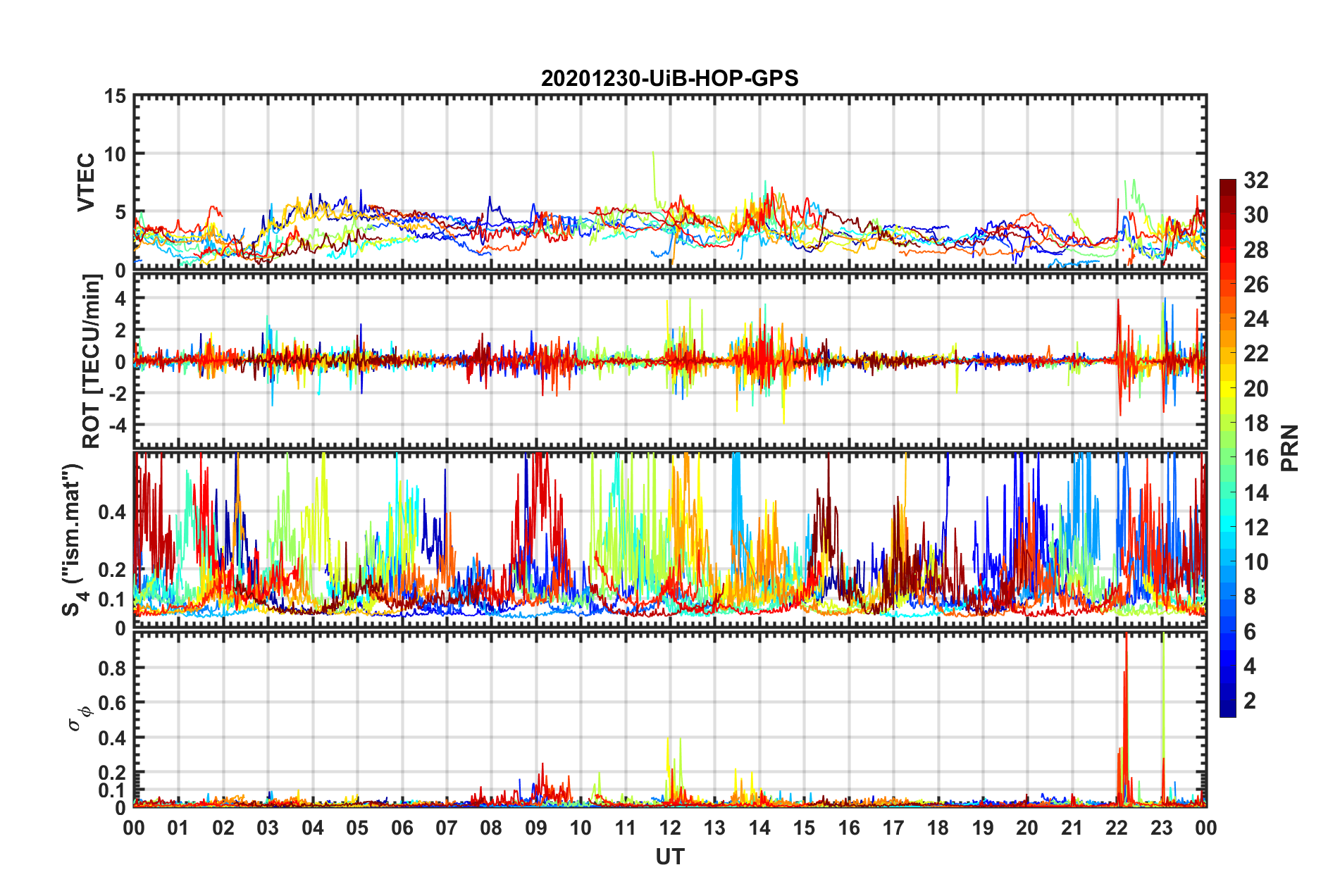Select the 18 label on the PRN colorbar
1340x896 pixels.
point(1255,423)
